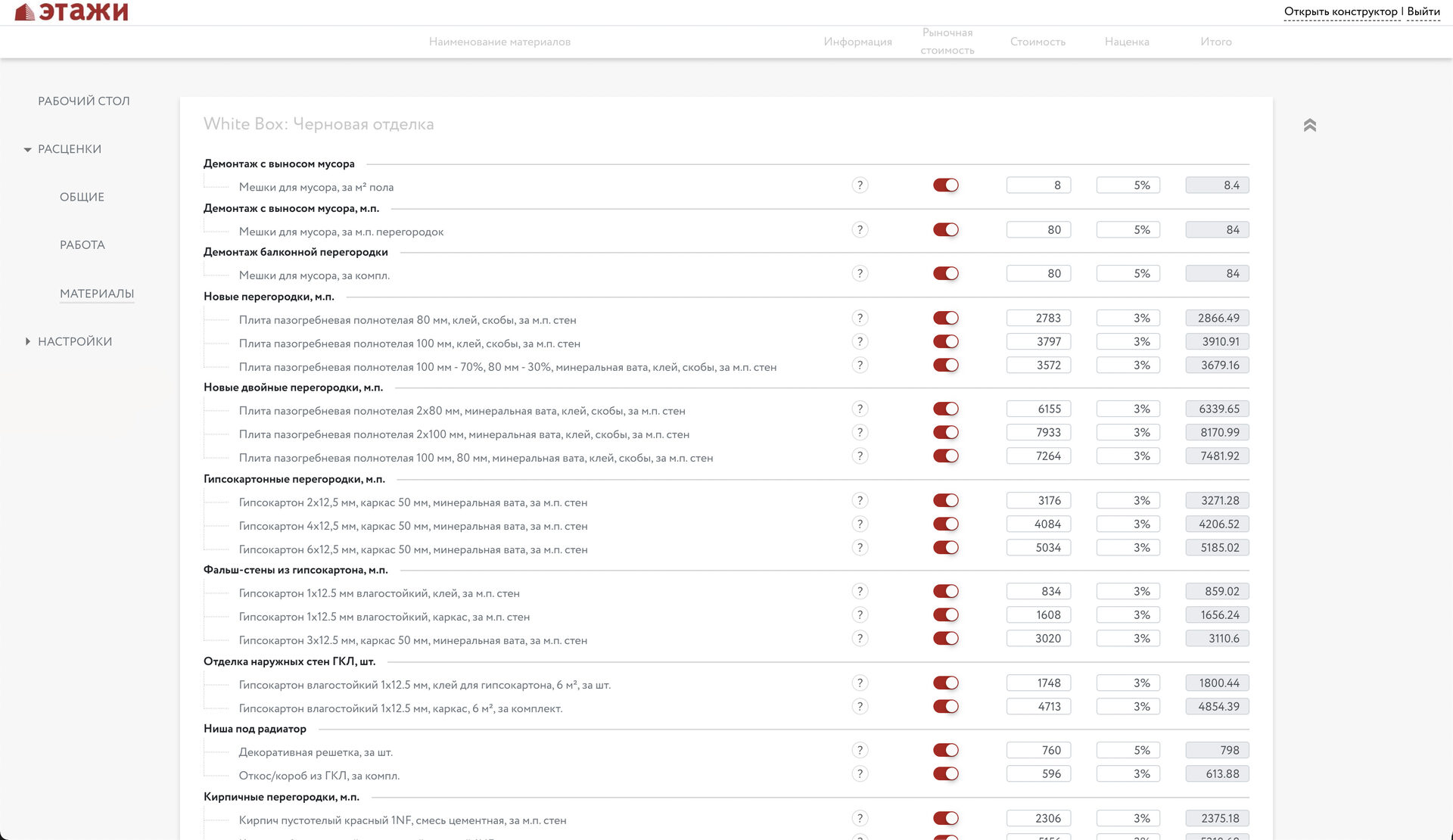Click question mark beside Декоративная решетка
Image resolution: width=1453 pixels, height=840 pixels.
[x=860, y=751]
